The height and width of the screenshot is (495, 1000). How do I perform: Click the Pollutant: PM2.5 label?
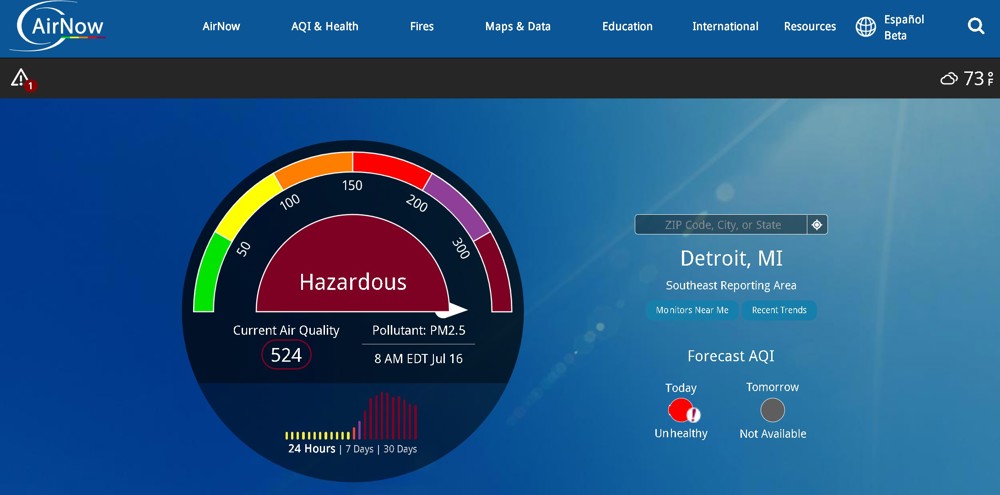point(418,330)
